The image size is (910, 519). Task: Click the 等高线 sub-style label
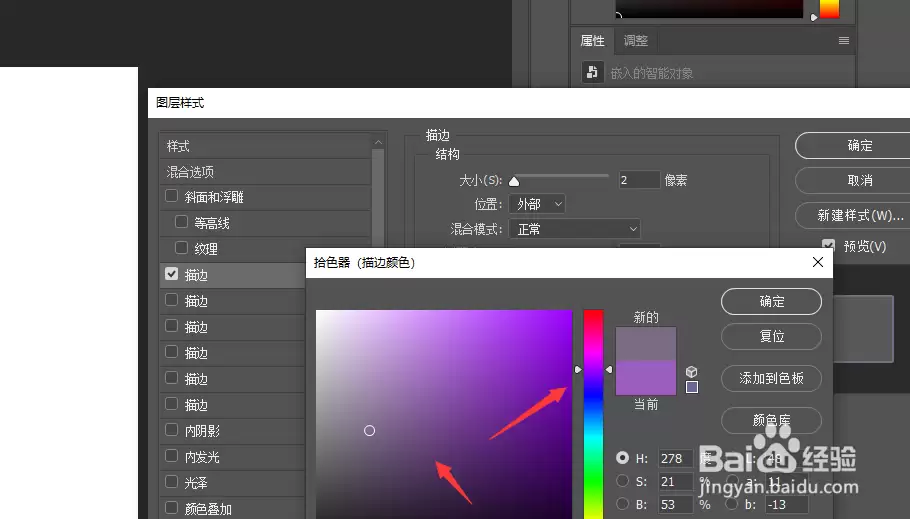click(x=212, y=223)
